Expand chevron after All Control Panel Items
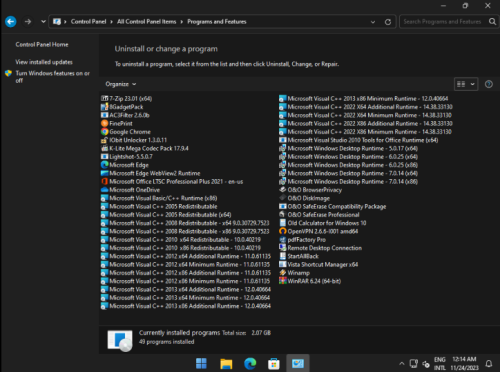 [182, 22]
